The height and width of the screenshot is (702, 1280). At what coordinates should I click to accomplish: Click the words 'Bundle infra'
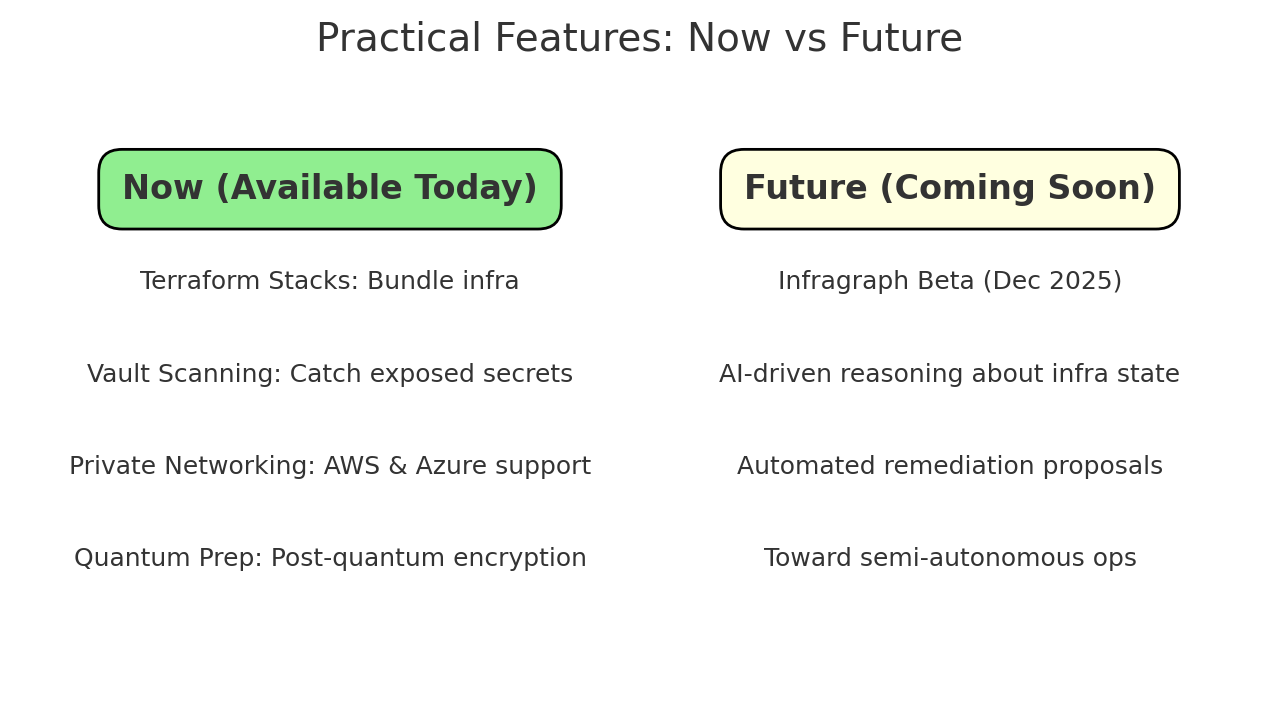coord(442,282)
